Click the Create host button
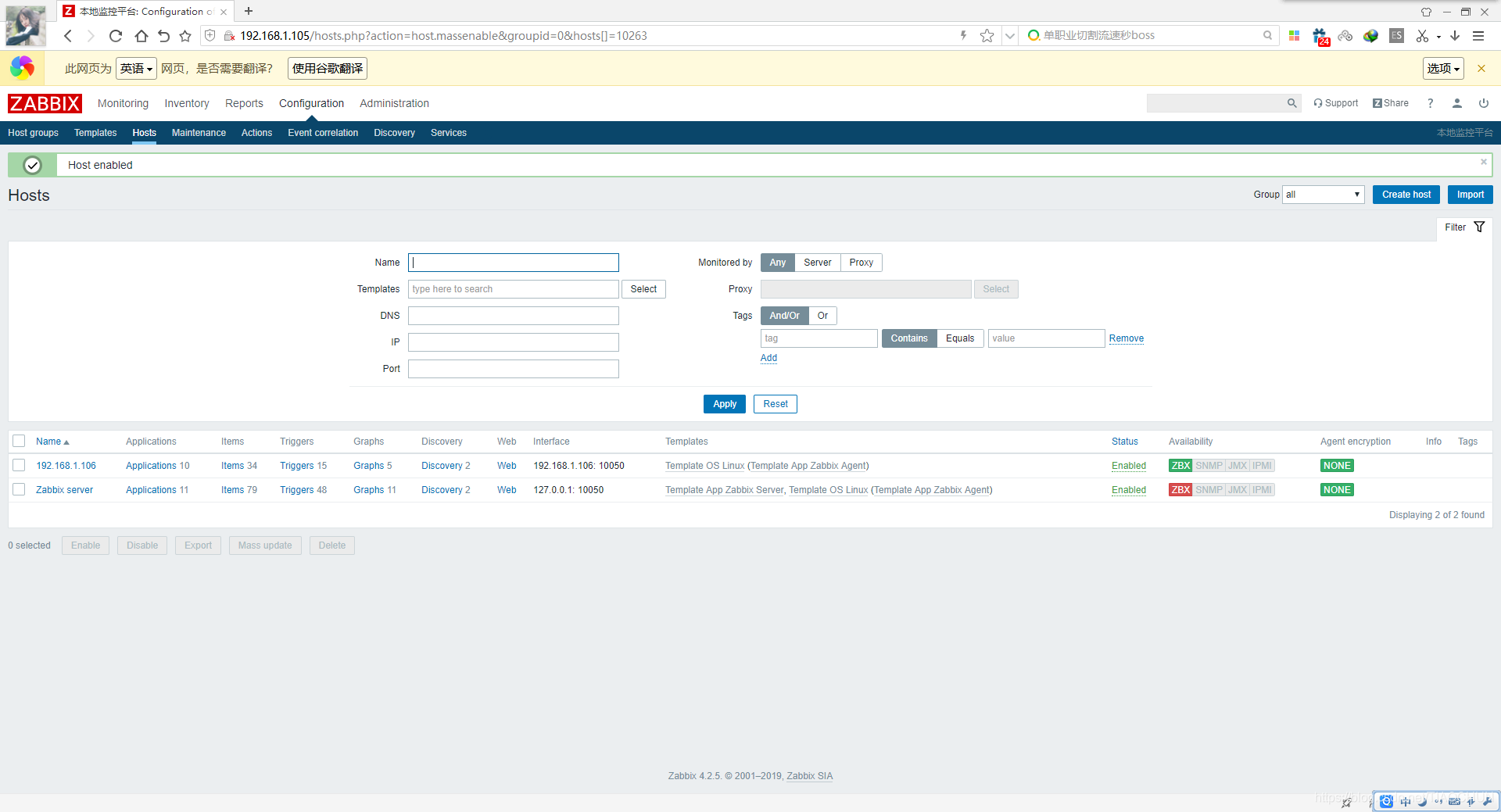Viewport: 1501px width, 812px height. 1406,195
